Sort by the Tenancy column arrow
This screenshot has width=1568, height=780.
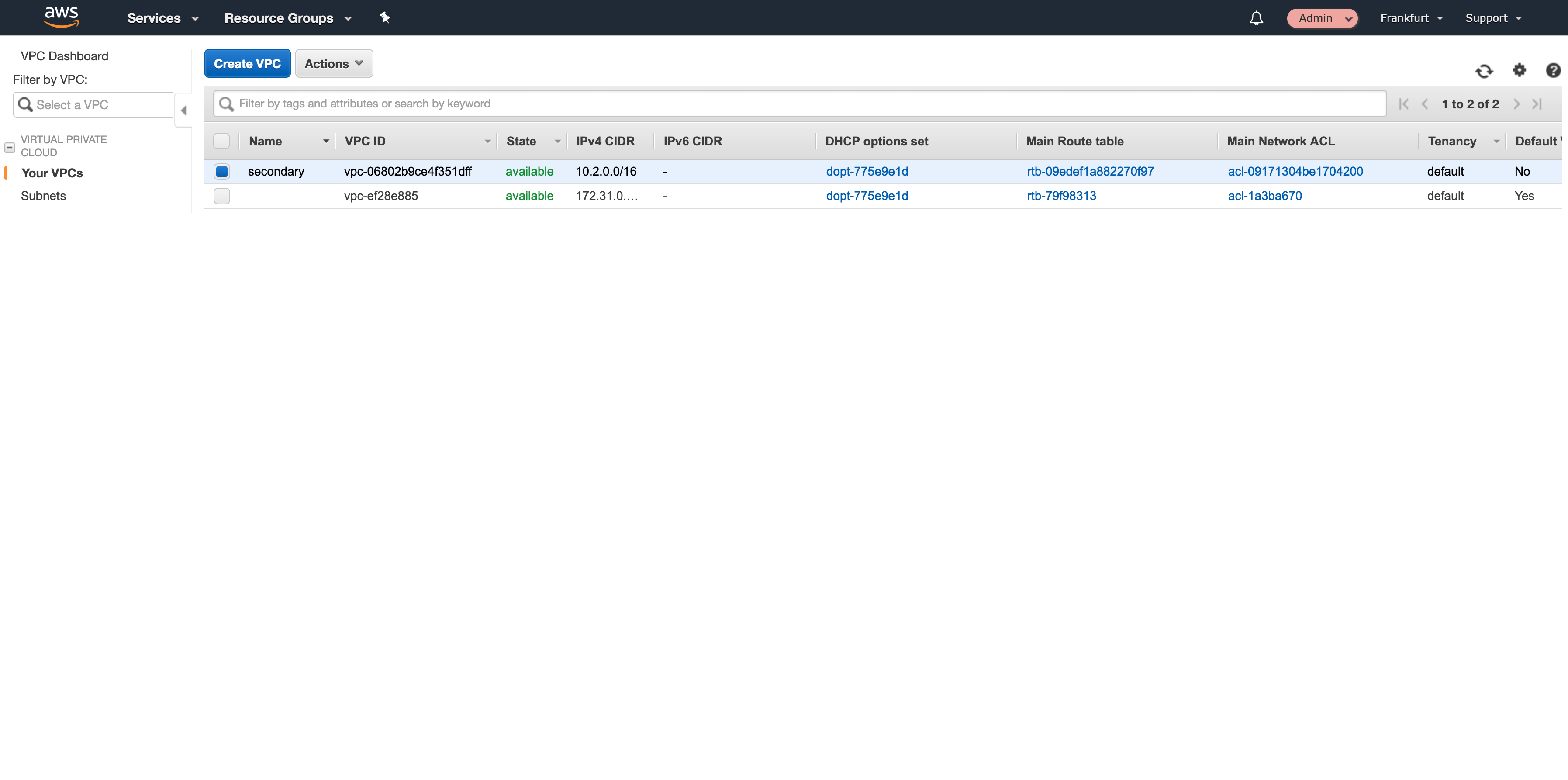(x=1496, y=141)
